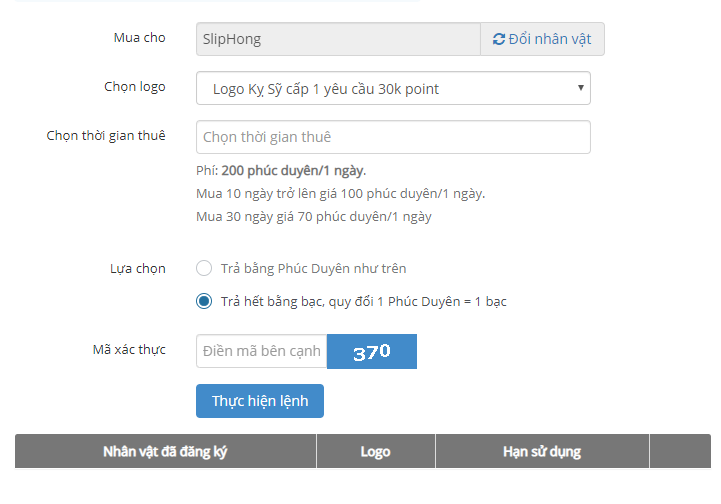Click the refresh icon beside Đổi nhân vật
Image resolution: width=721 pixels, height=504 pixels.
click(x=499, y=39)
